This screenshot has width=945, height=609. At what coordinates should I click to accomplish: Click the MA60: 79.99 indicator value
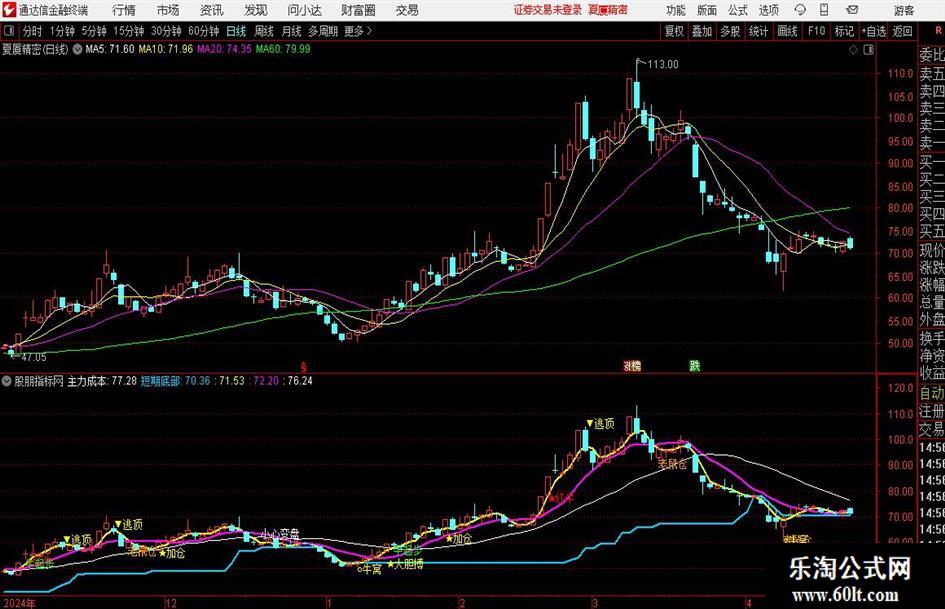283,49
